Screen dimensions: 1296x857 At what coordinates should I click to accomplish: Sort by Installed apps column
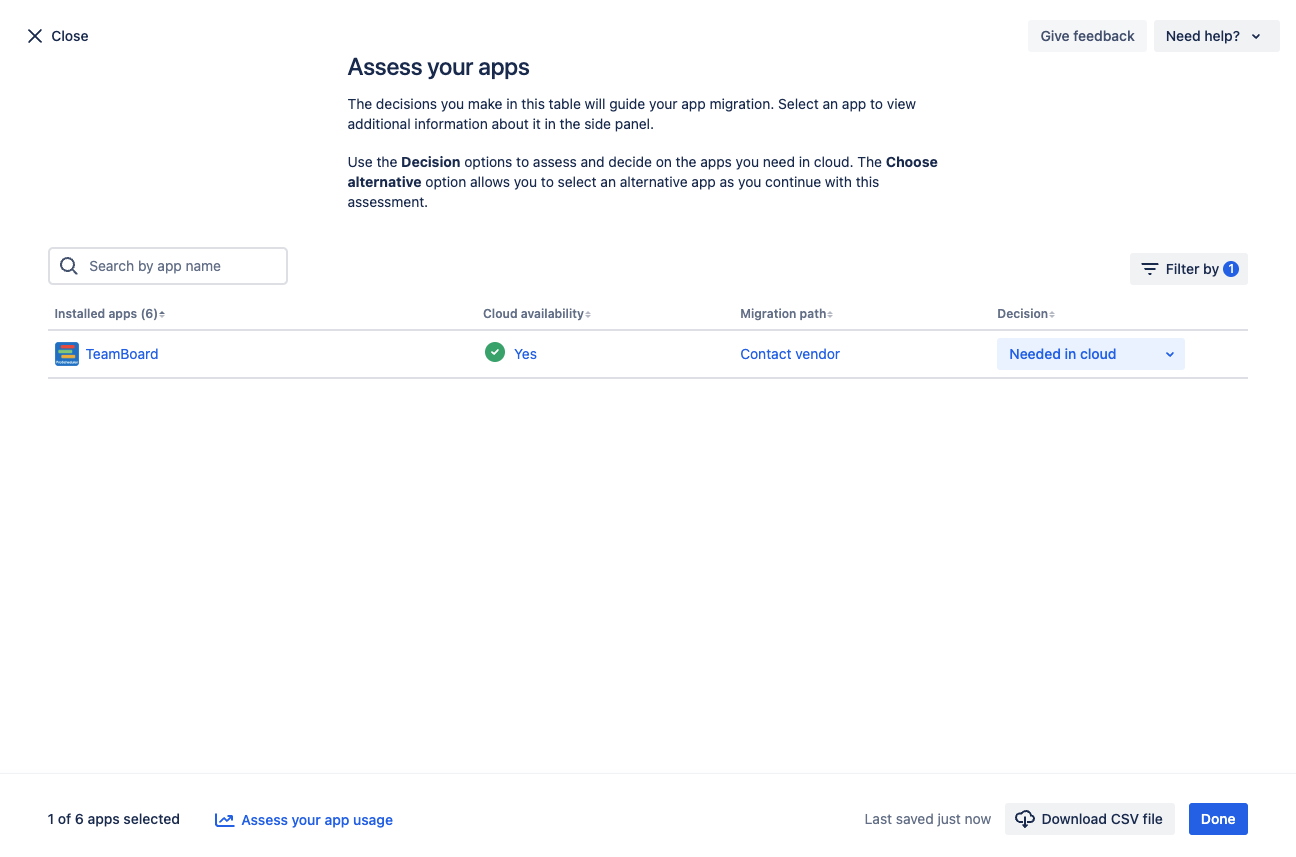click(109, 314)
